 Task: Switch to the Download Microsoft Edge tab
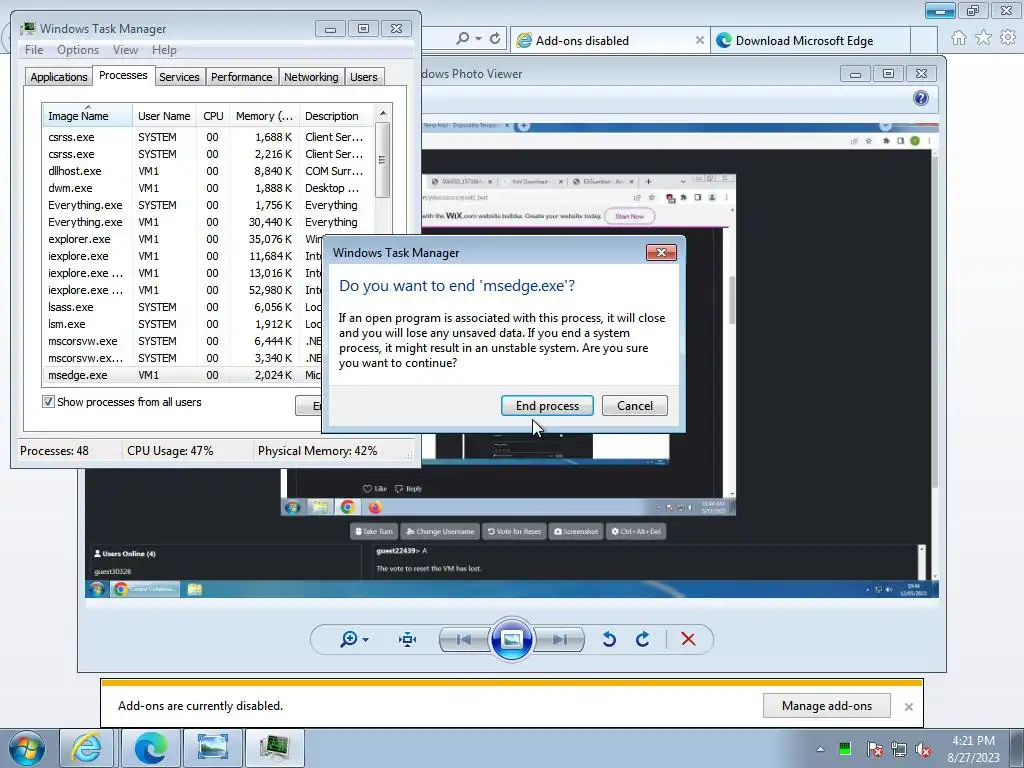810,40
